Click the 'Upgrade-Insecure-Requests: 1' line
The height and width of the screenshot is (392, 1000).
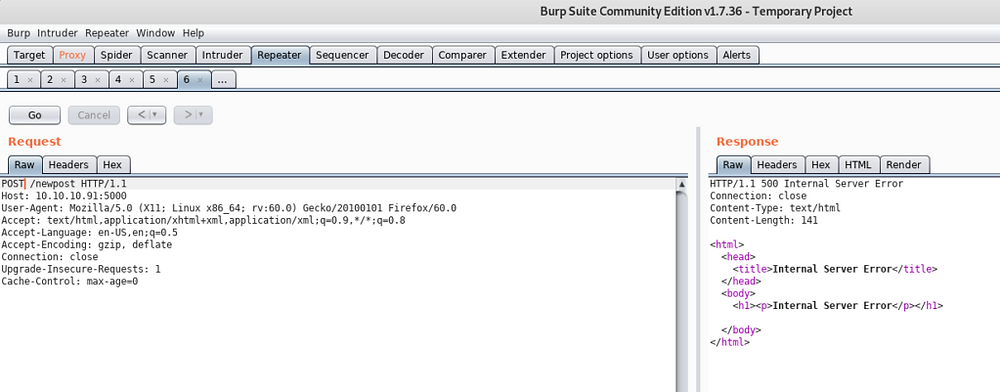(80, 269)
